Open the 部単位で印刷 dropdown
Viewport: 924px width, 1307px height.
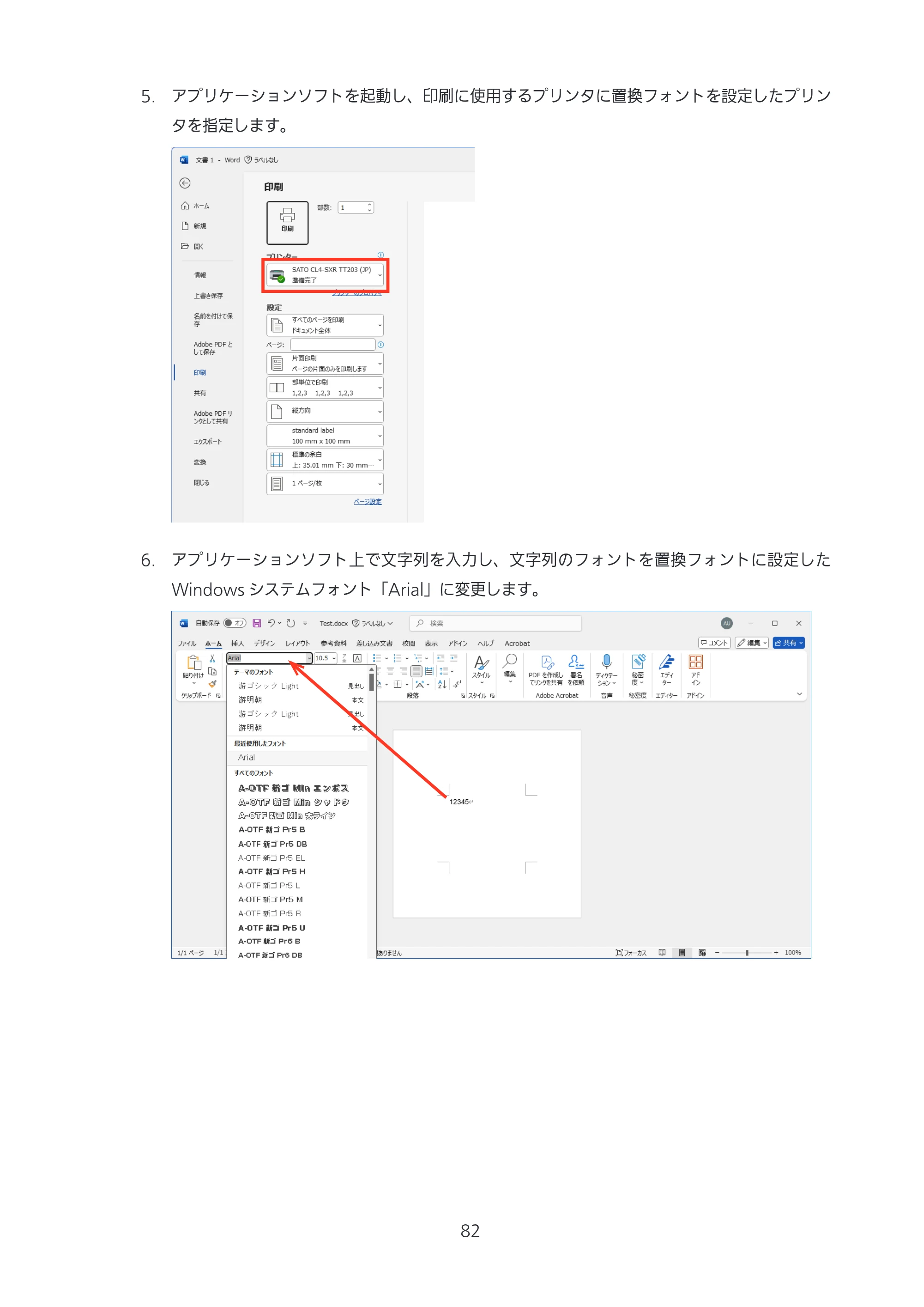(x=326, y=388)
